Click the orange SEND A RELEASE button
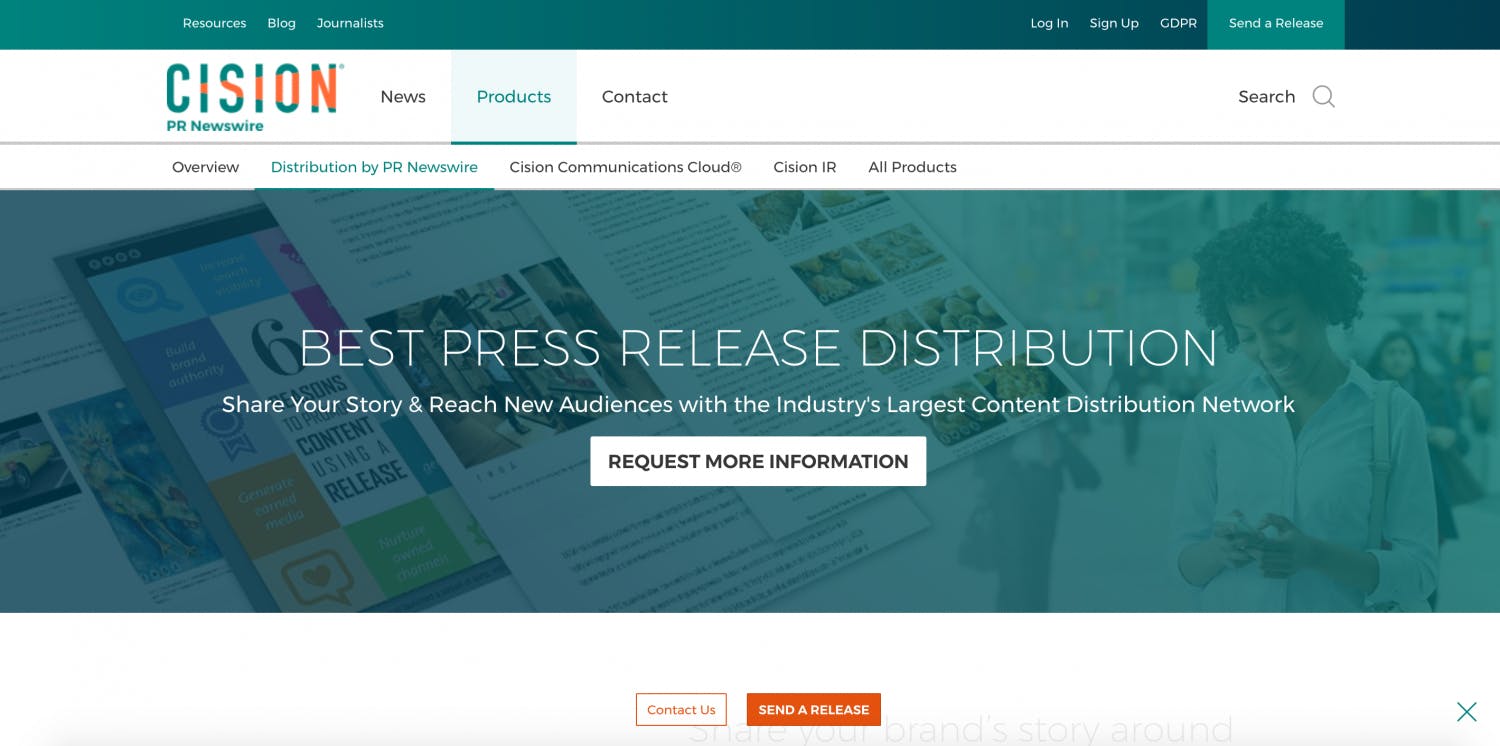Image resolution: width=1500 pixels, height=746 pixels. 814,710
